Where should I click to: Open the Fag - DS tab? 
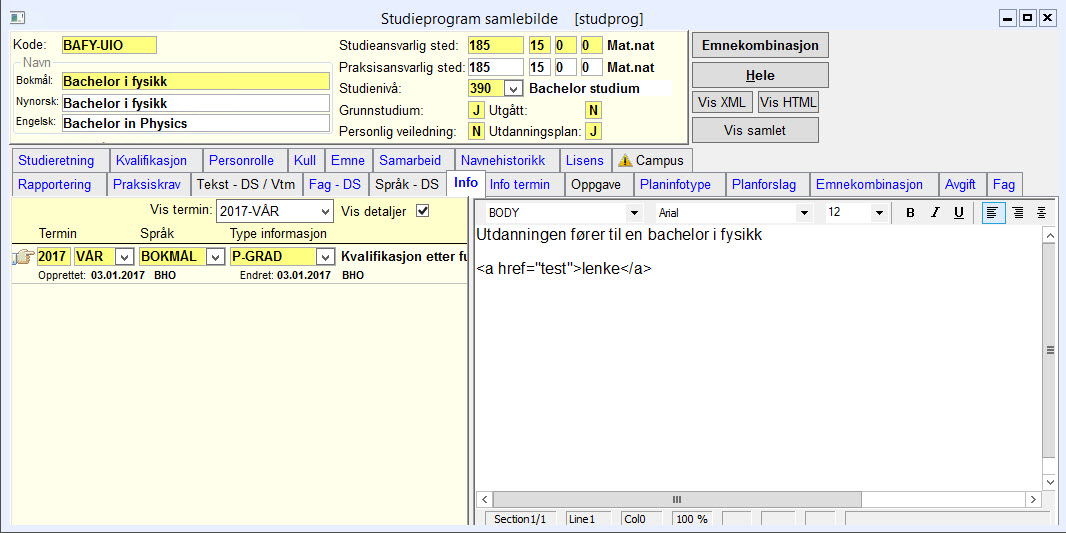pos(335,184)
